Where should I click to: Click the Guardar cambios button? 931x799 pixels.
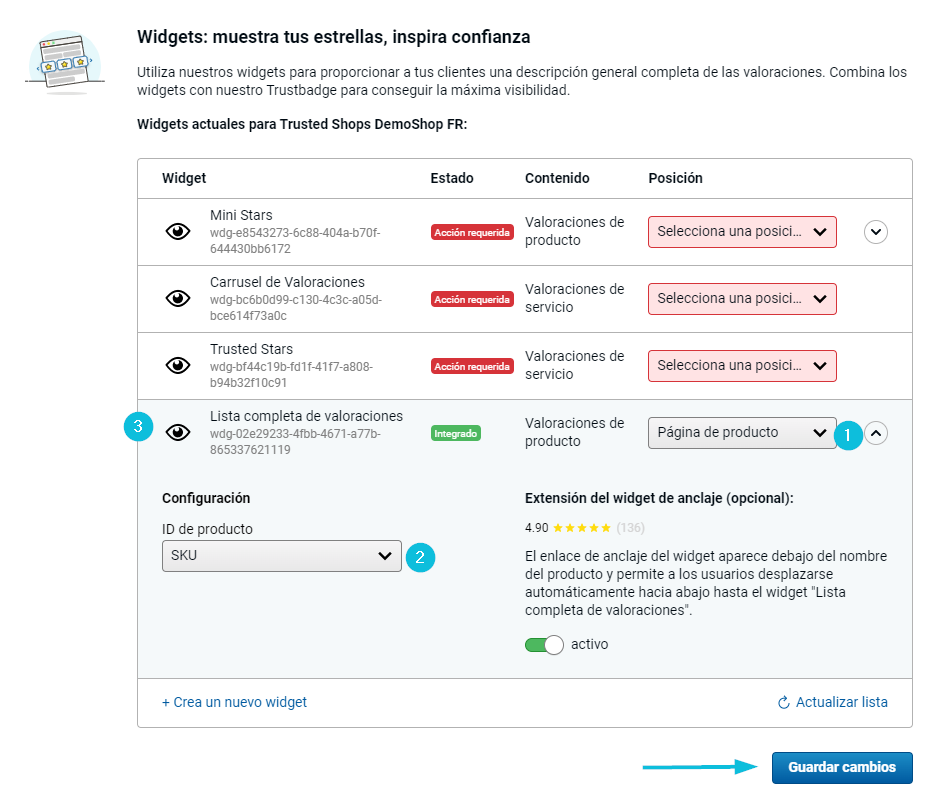click(841, 767)
